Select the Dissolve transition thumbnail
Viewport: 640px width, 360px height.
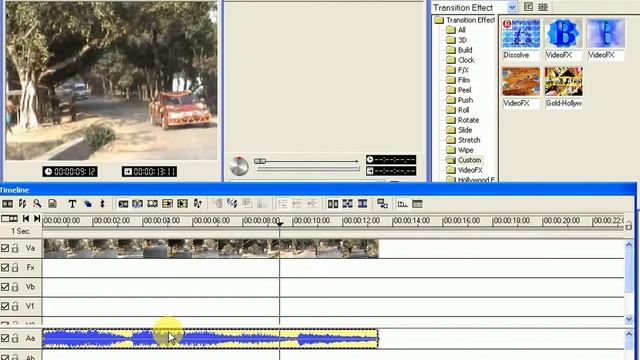[x=521, y=34]
